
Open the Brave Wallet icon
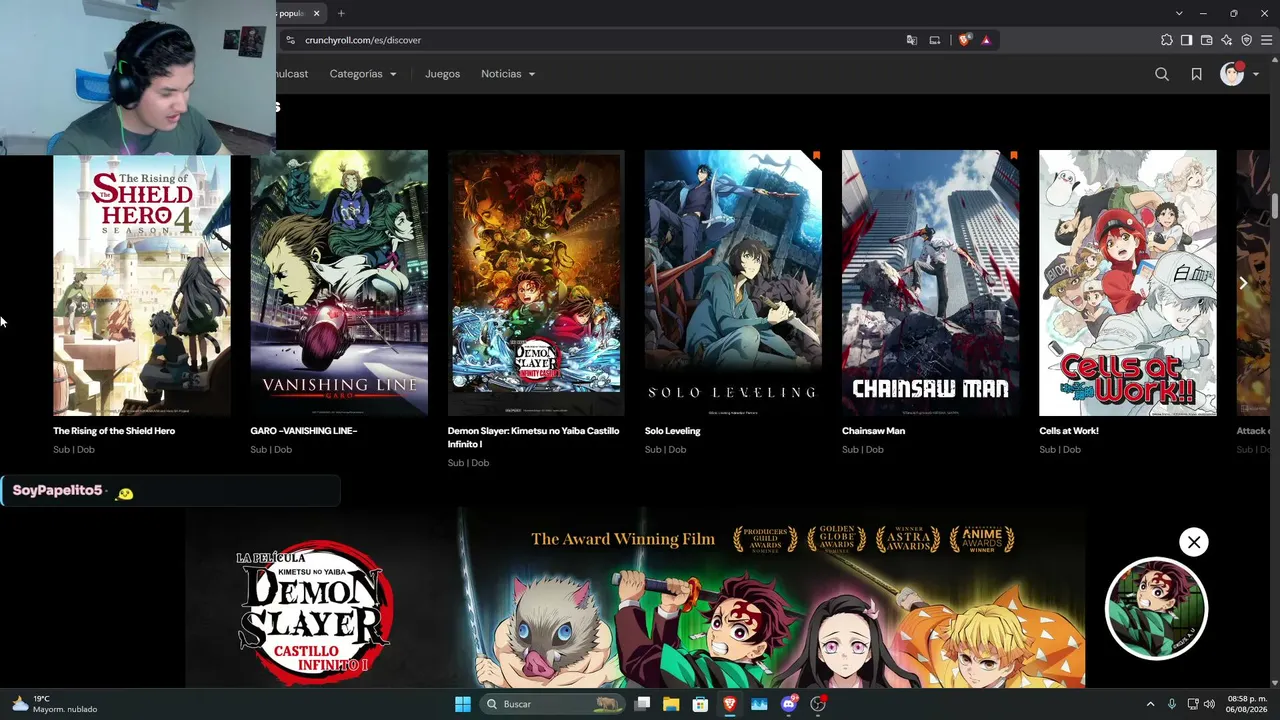click(x=1206, y=40)
